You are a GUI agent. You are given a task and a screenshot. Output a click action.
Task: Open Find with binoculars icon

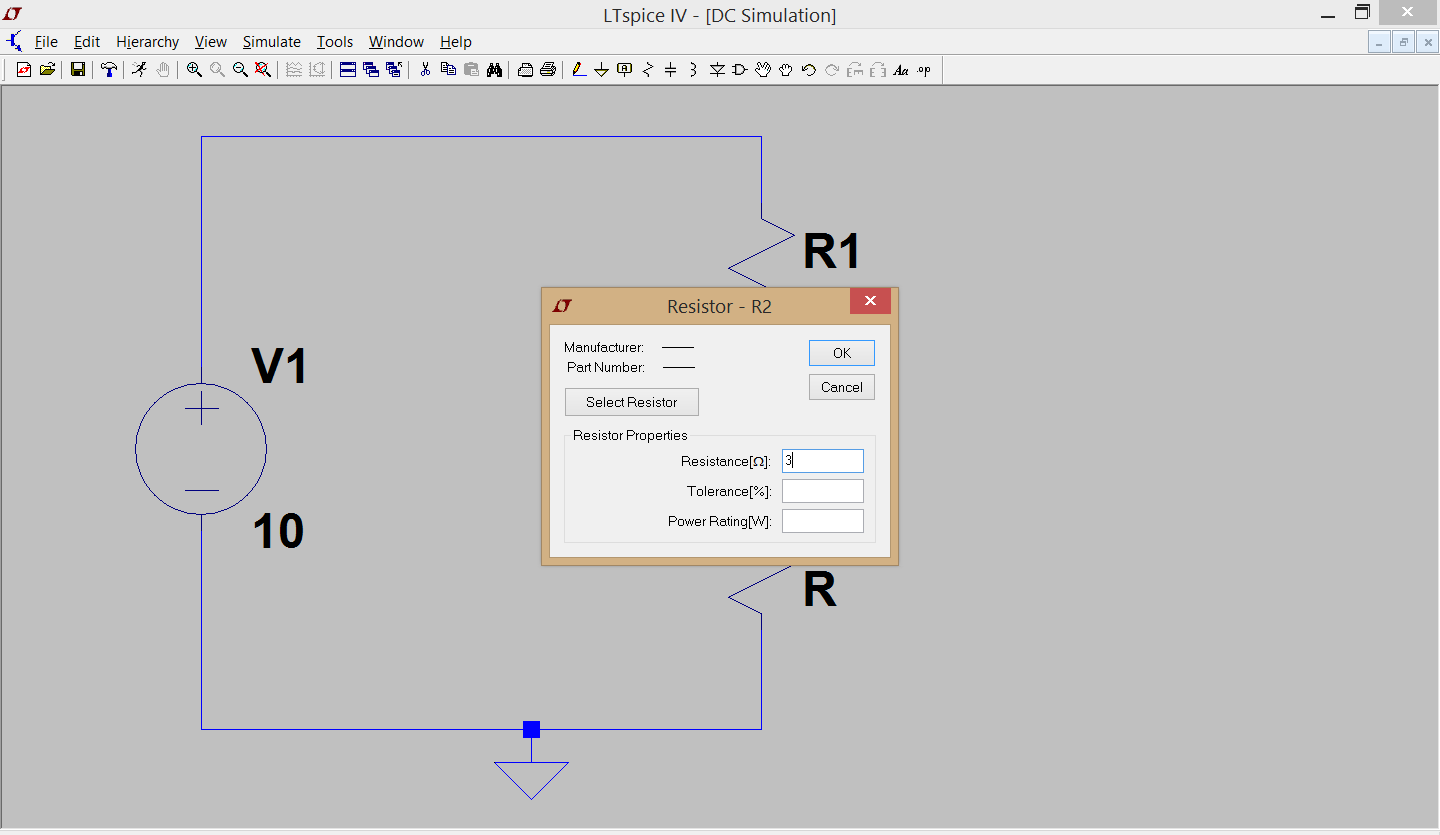(x=494, y=70)
